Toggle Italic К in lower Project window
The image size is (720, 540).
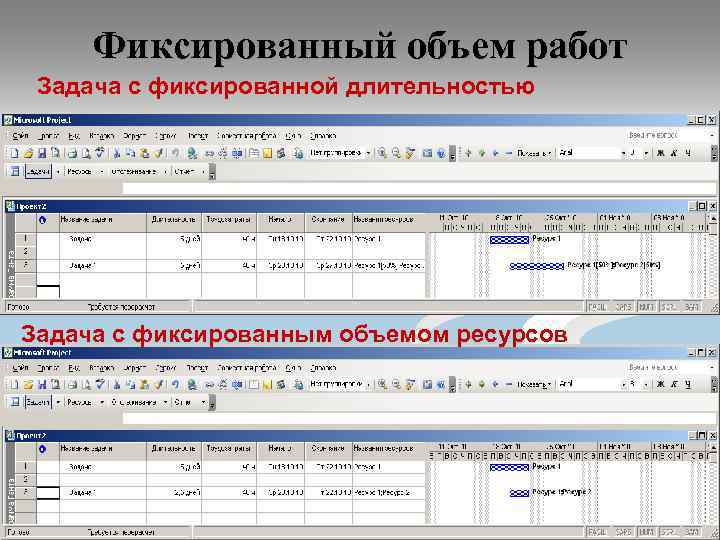point(674,384)
